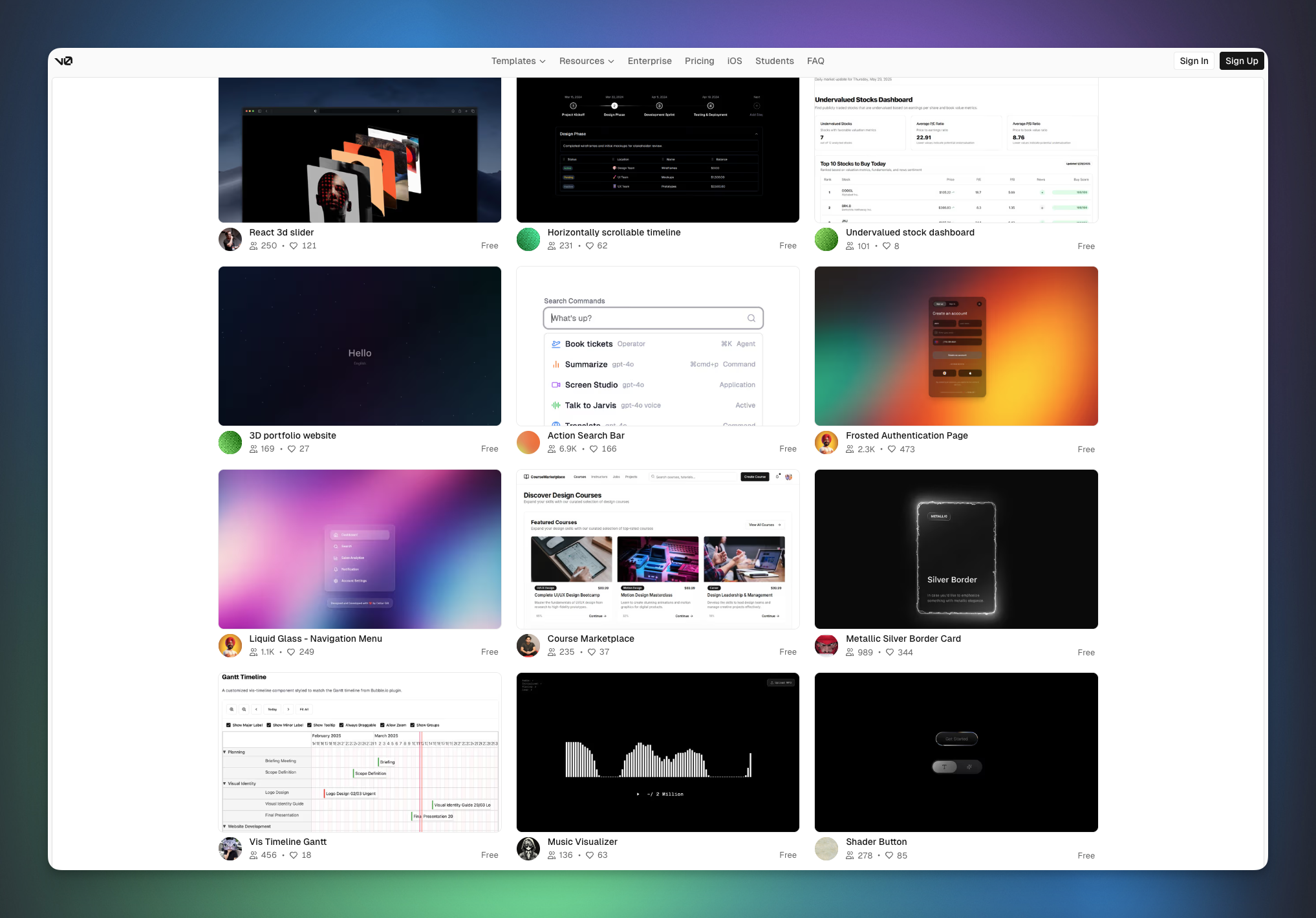This screenshot has height=918, width=1316.
Task: Click author avatar for Course Marketplace
Action: click(528, 646)
